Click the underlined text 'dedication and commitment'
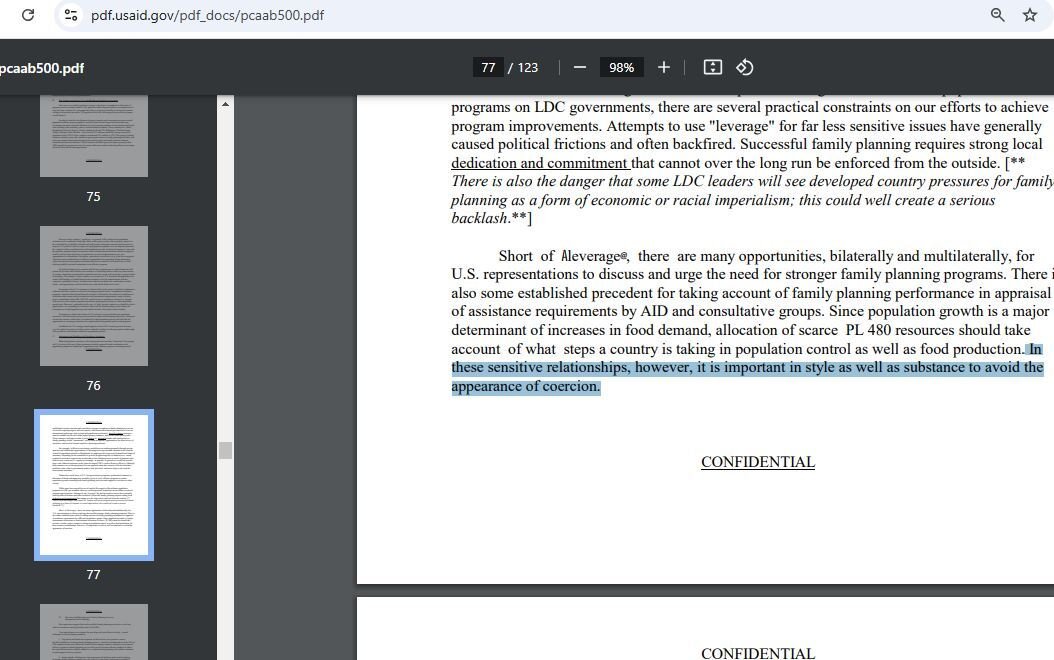 click(540, 163)
